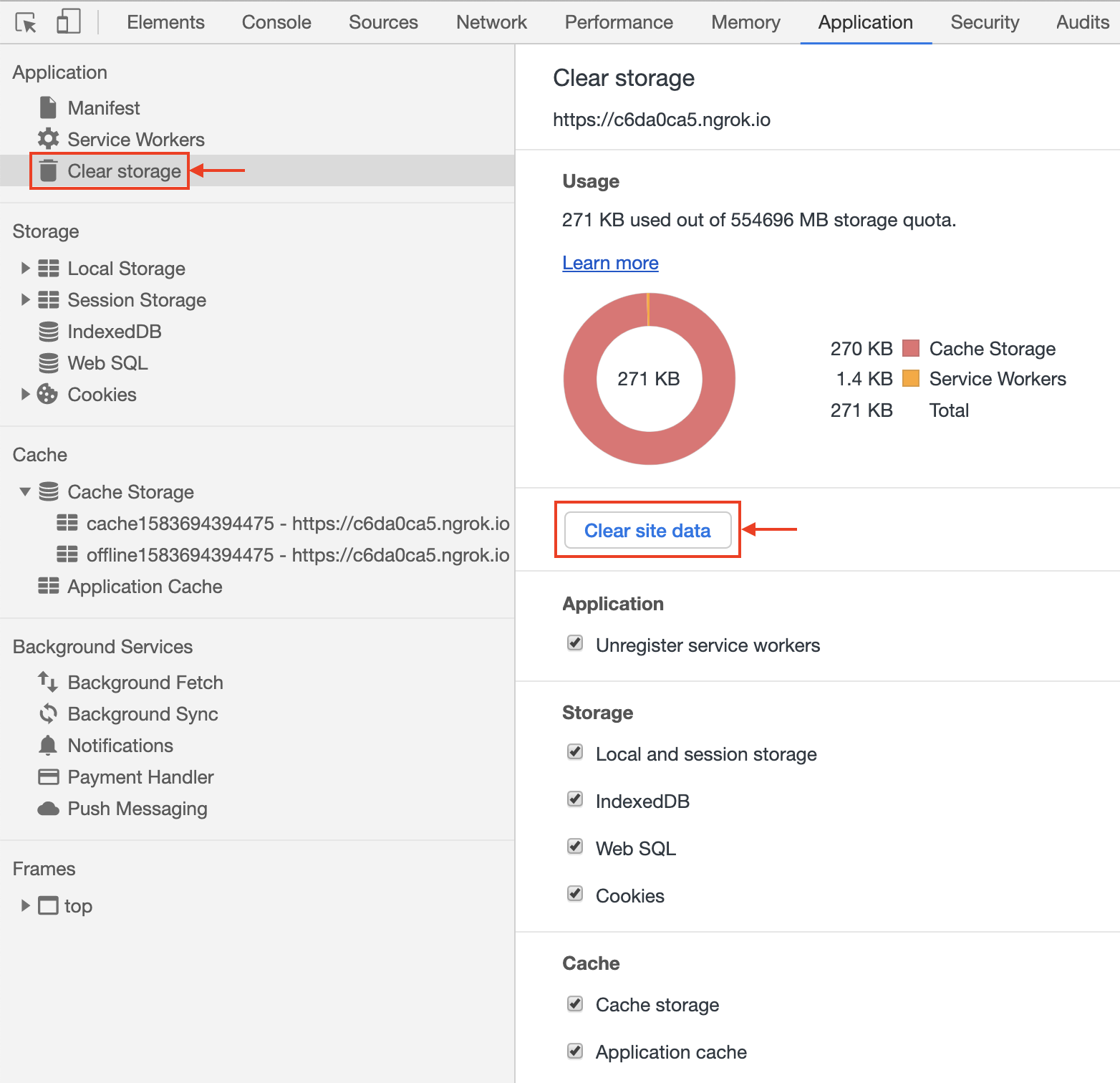The image size is (1120, 1083).
Task: Click the Notifications bell icon
Action: point(47,745)
